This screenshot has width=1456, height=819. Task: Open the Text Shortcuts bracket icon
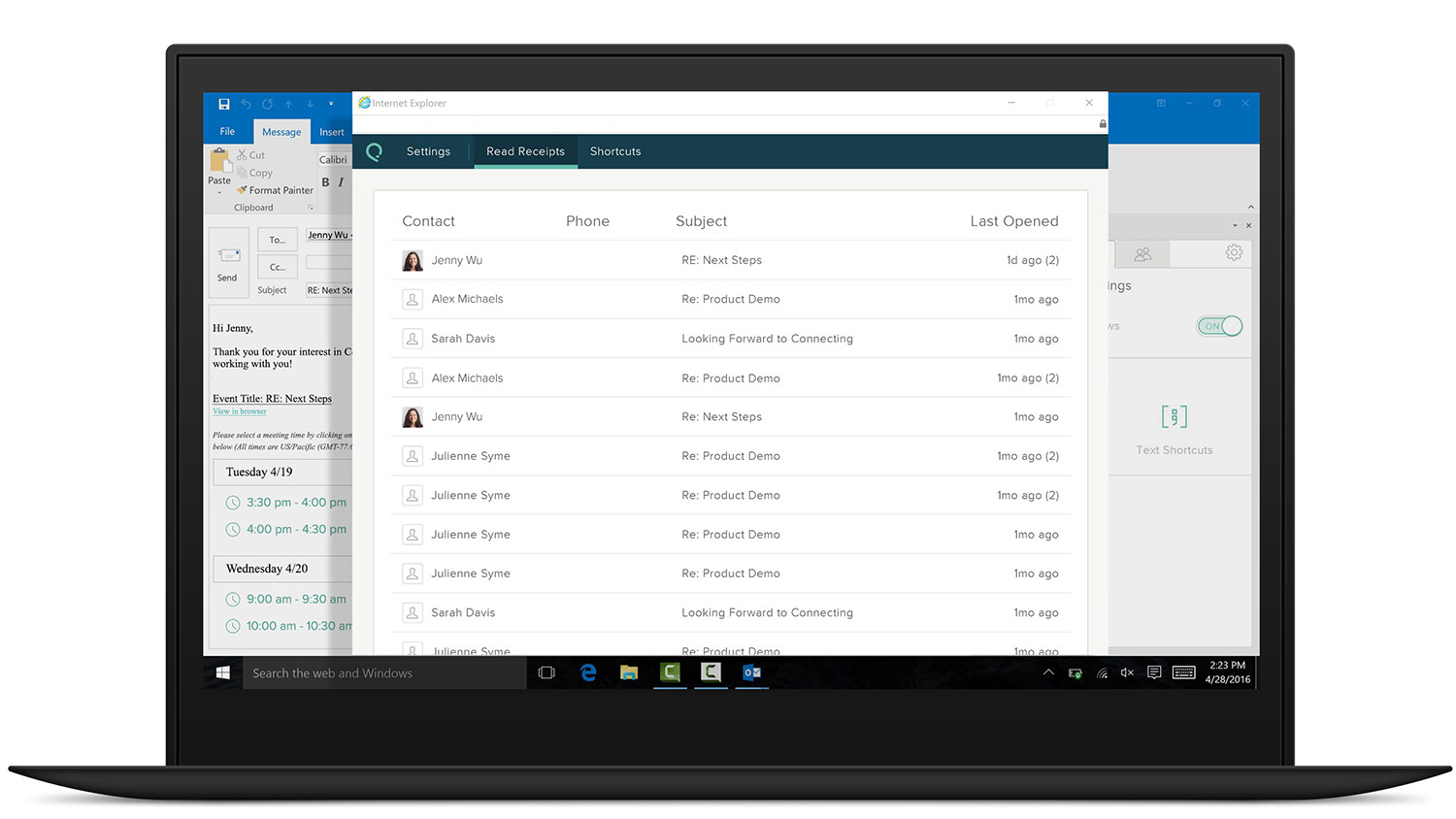(x=1174, y=417)
